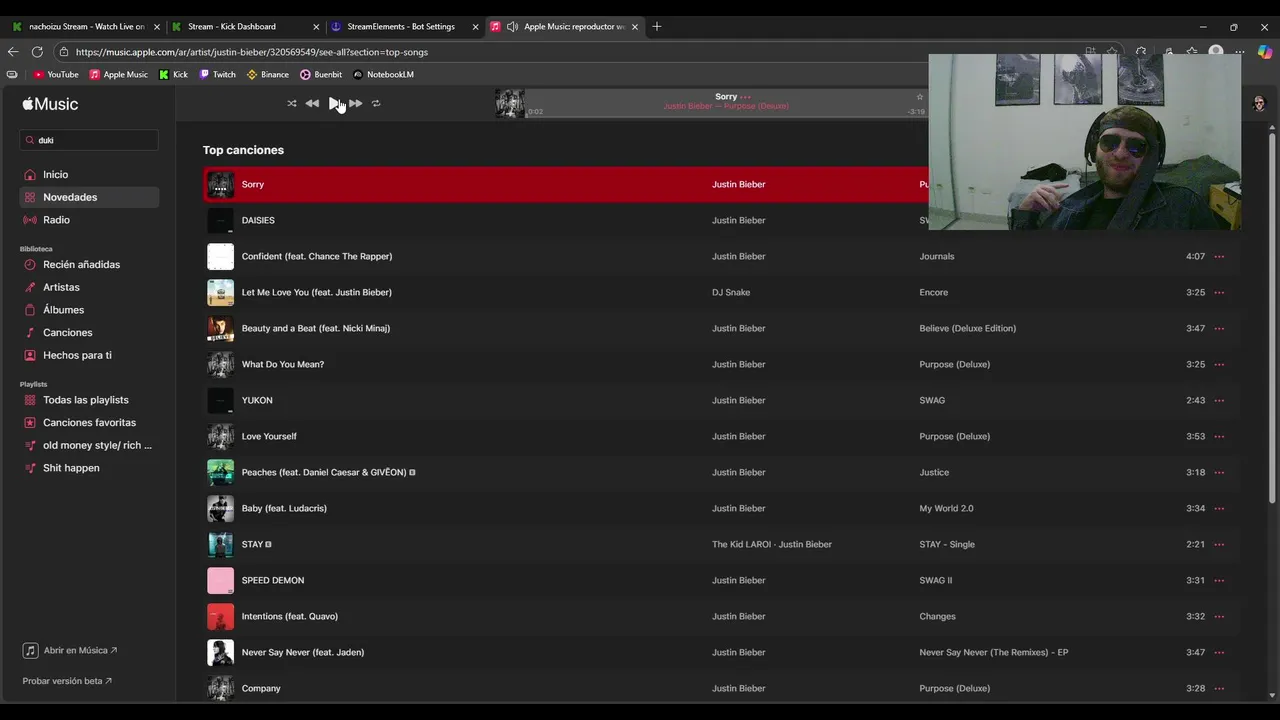Image resolution: width=1280 pixels, height=720 pixels.
Task: Switch to Stream - Kick Dashboard tab
Action: coord(245,26)
